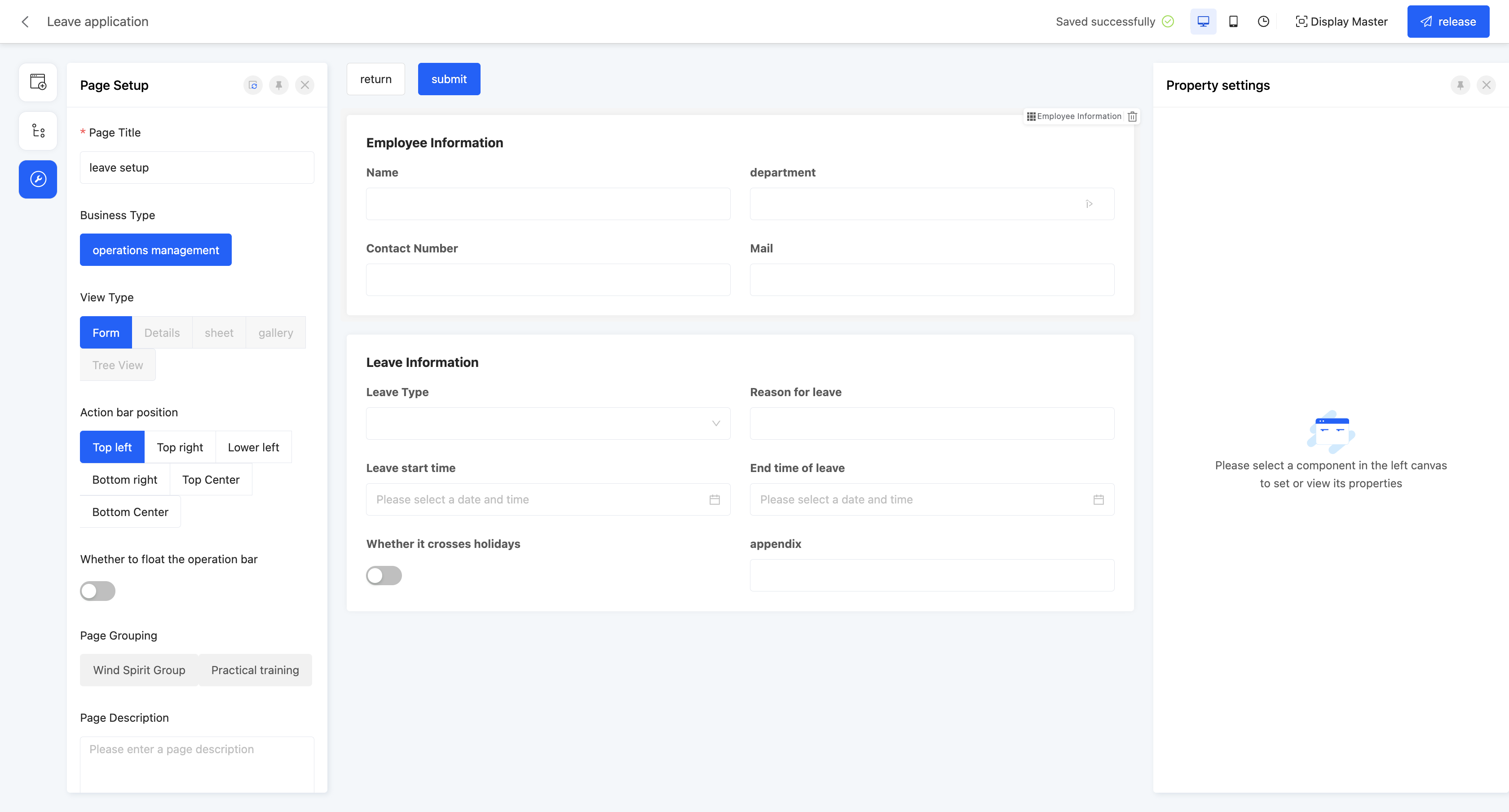Screen dimensions: 1509x812
Task: Open the history clock icon
Action: click(1263, 22)
